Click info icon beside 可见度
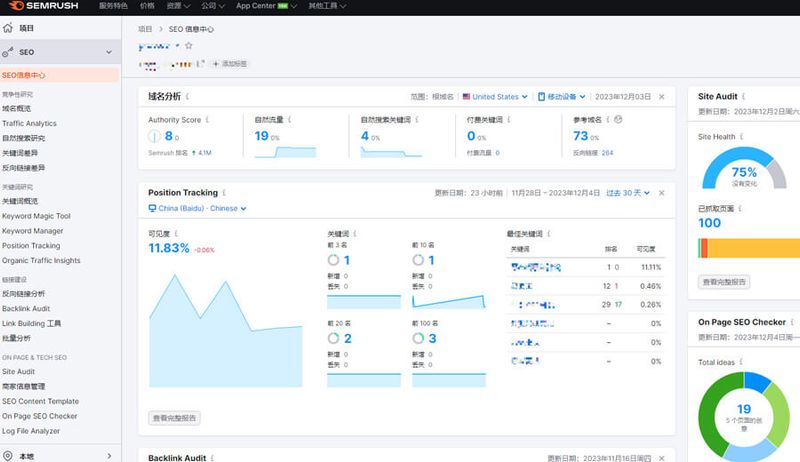The width and height of the screenshot is (800, 462). coord(176,234)
